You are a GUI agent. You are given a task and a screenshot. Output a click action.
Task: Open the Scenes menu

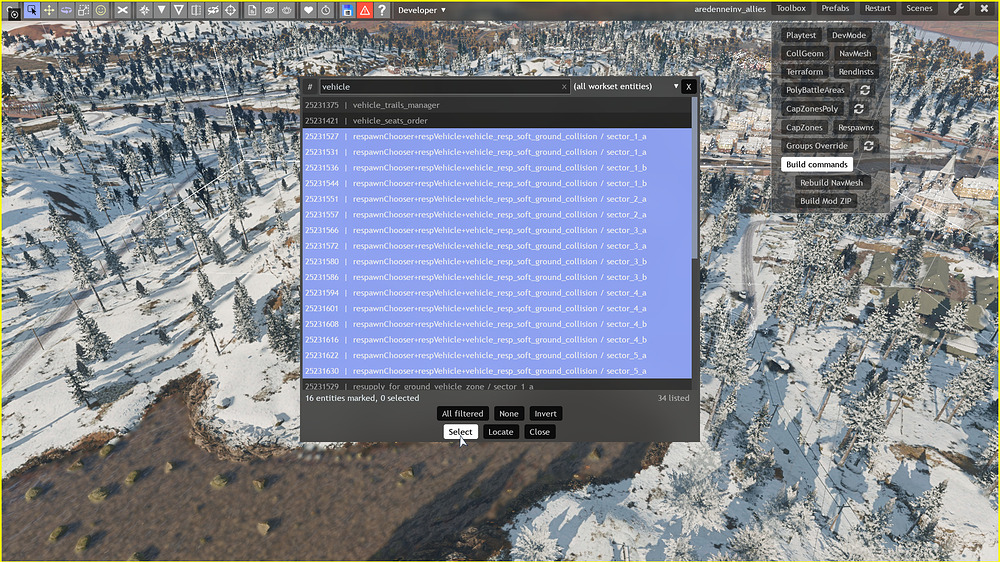coord(919,9)
